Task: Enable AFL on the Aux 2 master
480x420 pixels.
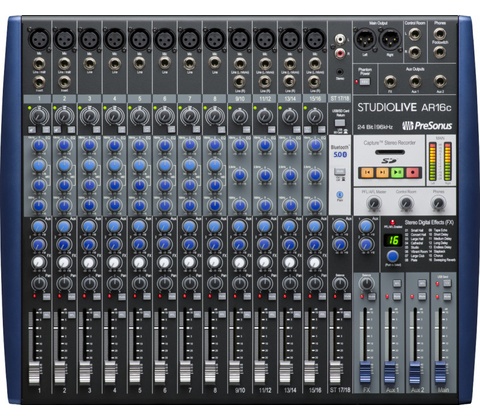Action: 422,283
